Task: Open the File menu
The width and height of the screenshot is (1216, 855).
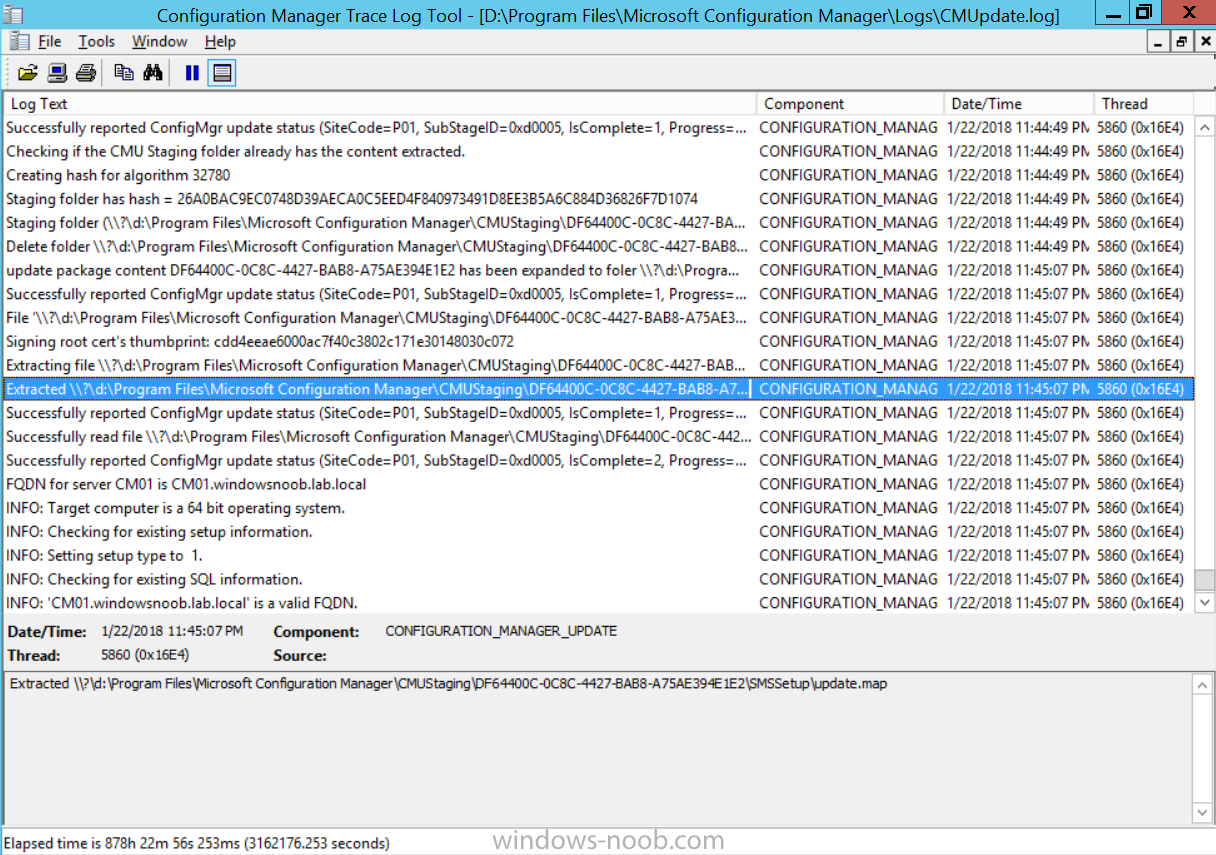Action: coord(50,41)
